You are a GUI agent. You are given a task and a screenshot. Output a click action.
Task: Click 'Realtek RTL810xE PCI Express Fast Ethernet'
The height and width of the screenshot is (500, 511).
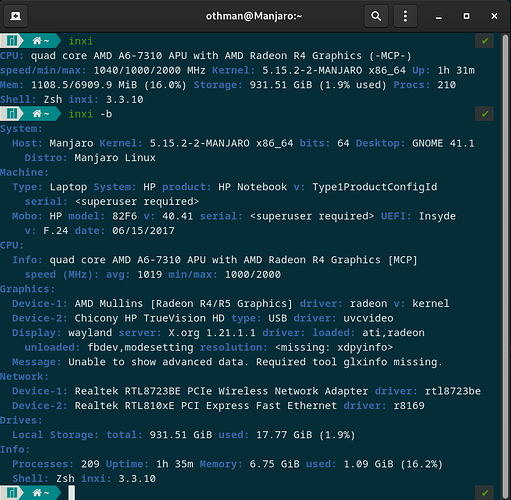click(206, 406)
